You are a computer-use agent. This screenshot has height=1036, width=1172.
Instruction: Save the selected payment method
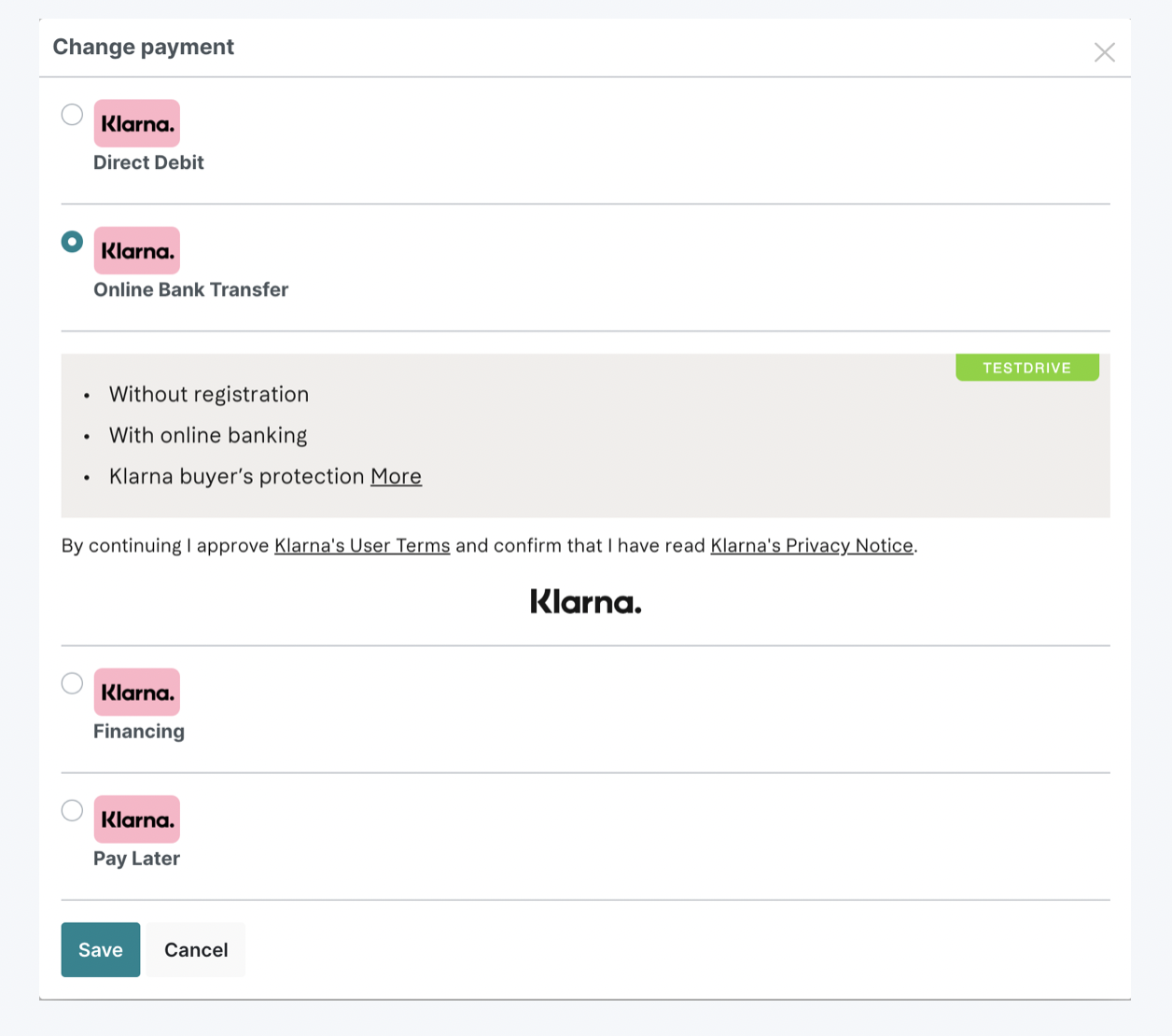click(101, 949)
